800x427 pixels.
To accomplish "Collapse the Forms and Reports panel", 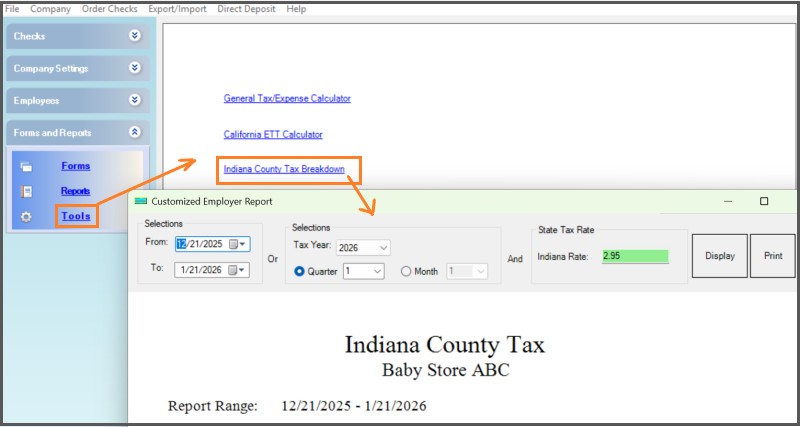I will (x=135, y=132).
